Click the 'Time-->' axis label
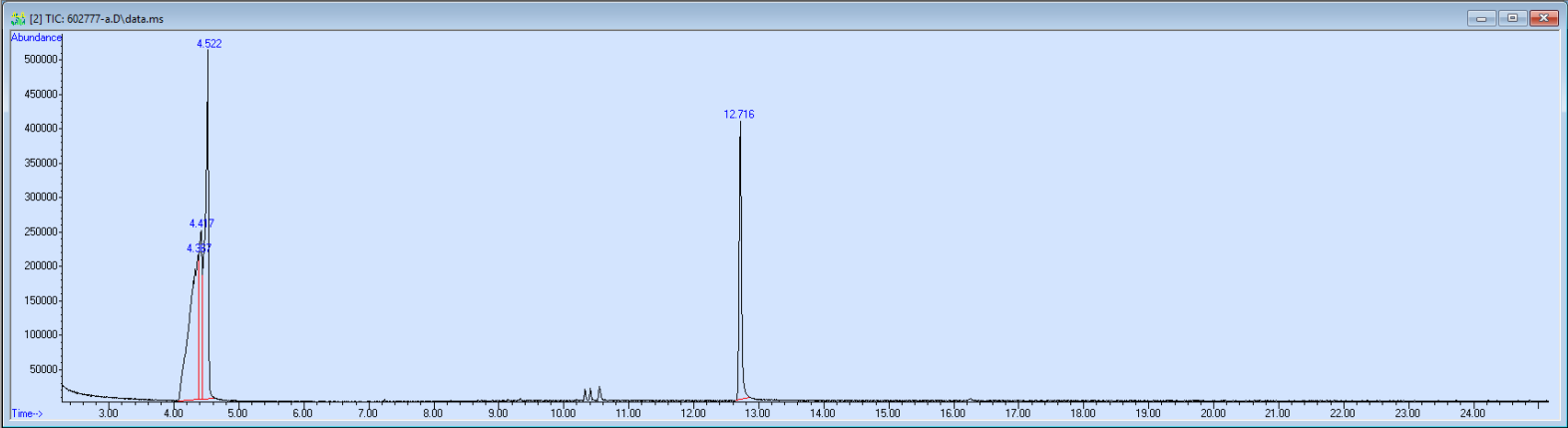This screenshot has height=428, width=1568. [27, 413]
